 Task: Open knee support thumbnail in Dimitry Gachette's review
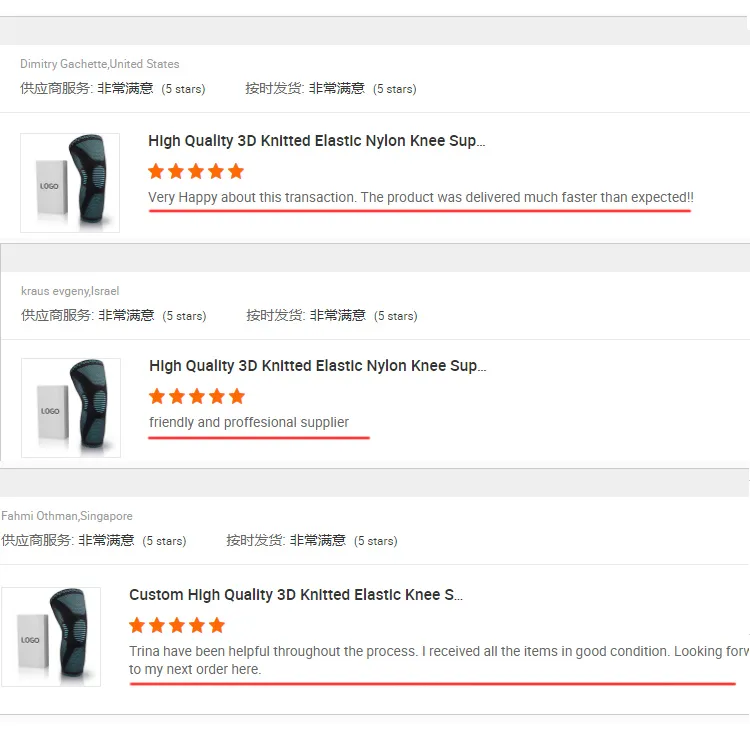pos(70,183)
